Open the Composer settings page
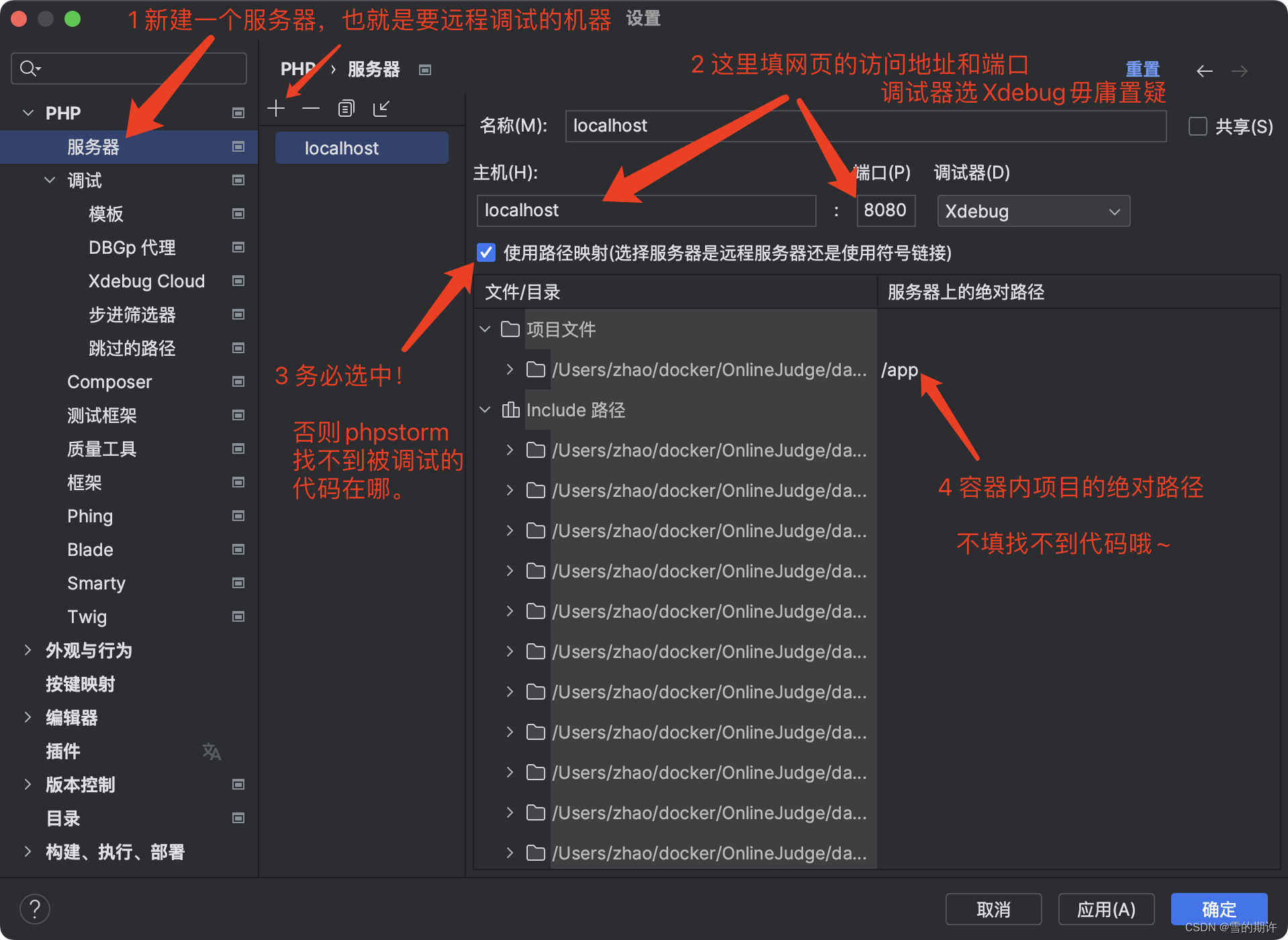Image resolution: width=1288 pixels, height=940 pixels. (109, 382)
